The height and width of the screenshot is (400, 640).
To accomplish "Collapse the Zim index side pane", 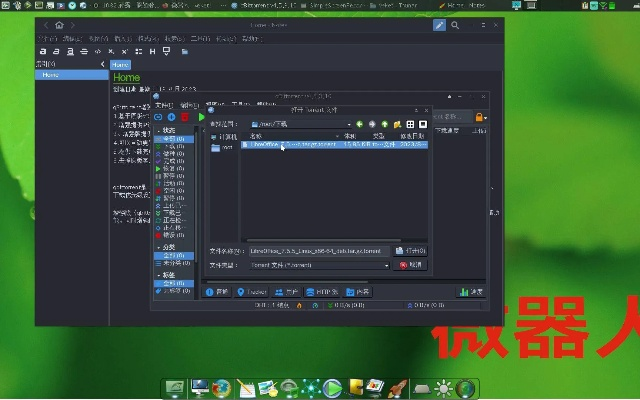I will tap(104, 64).
